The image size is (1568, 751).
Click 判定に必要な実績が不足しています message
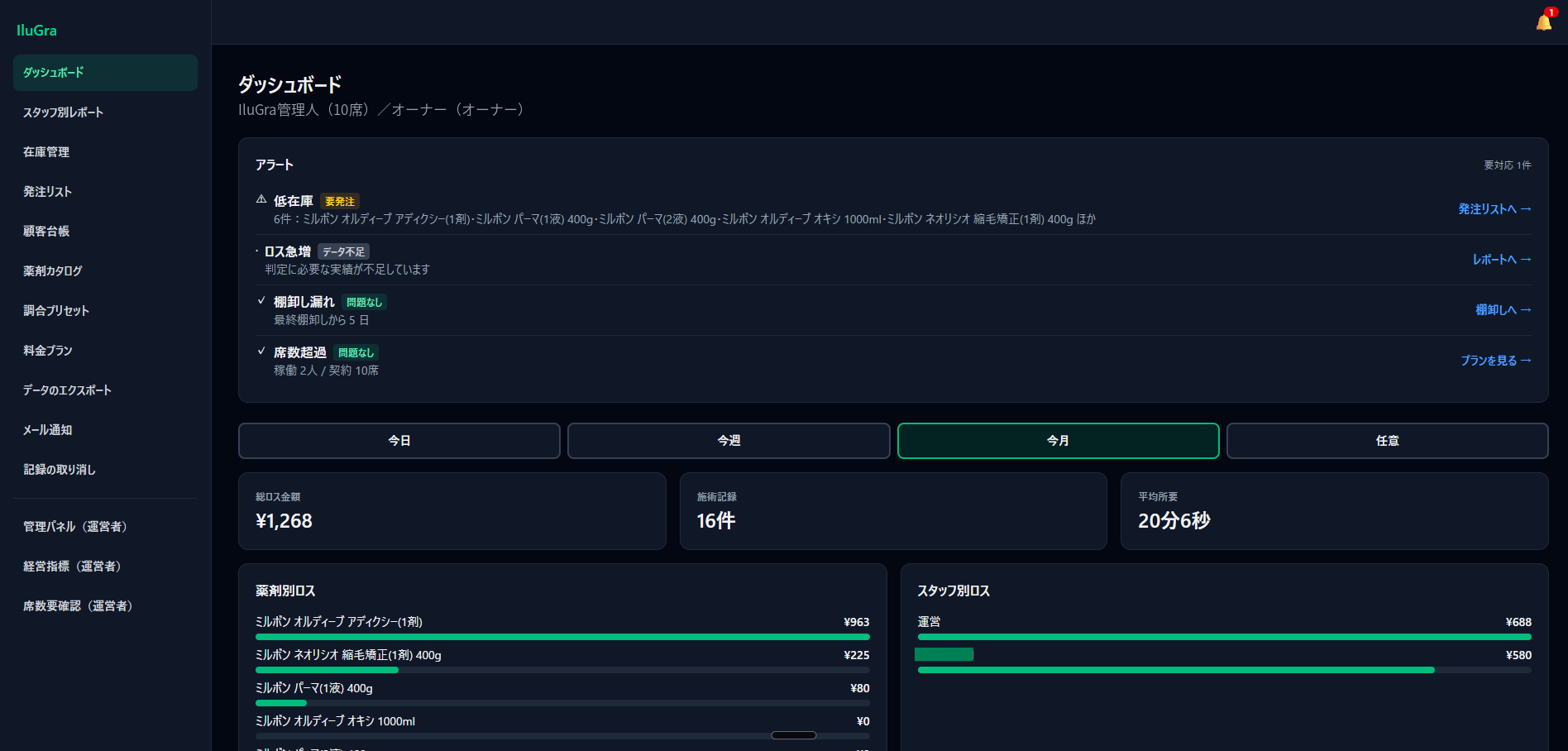tap(347, 270)
